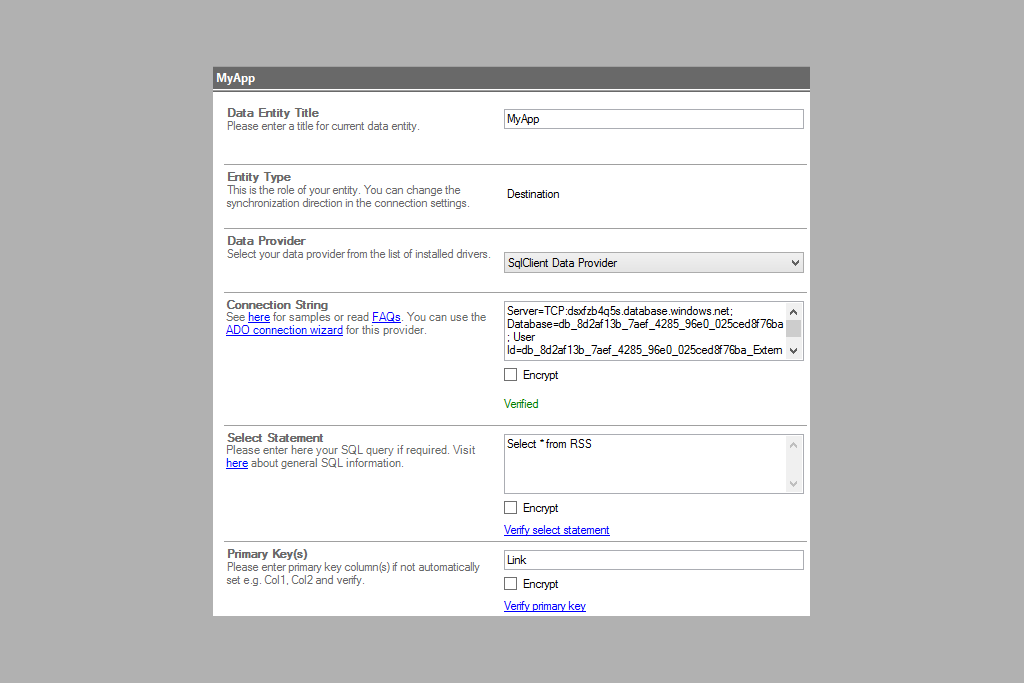Toggle Encrypt checkbox under Select Statement

(x=511, y=508)
